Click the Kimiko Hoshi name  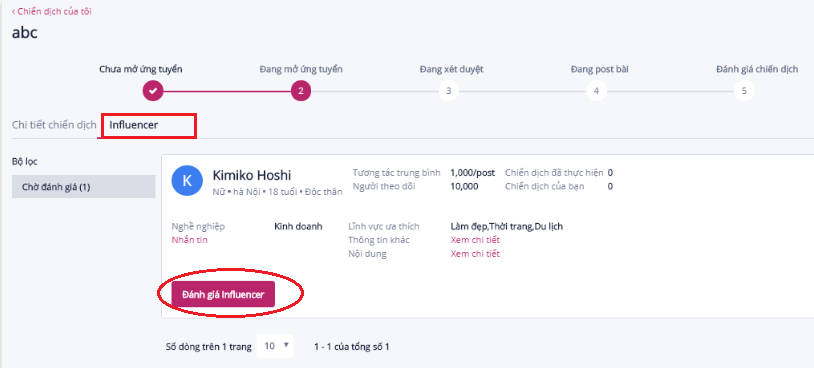[x=252, y=175]
